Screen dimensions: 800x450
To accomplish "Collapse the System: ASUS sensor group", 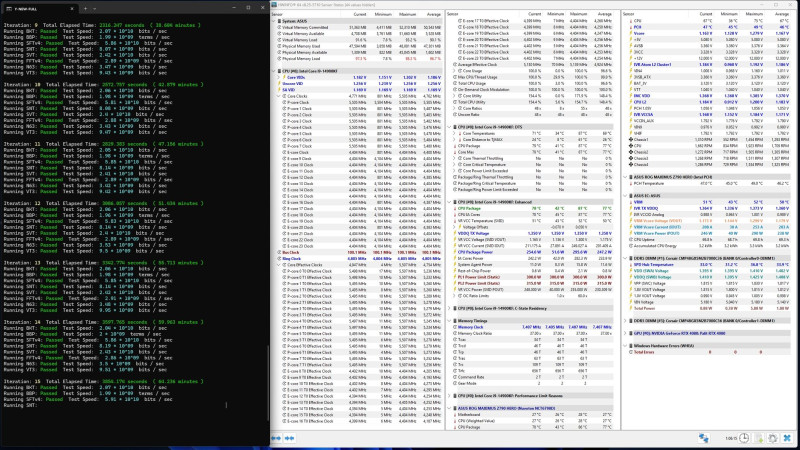I will click(x=274, y=21).
